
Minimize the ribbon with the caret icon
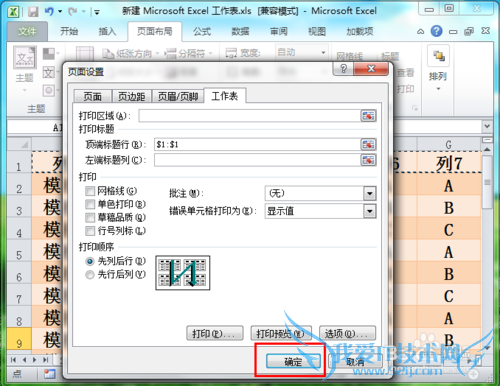coord(421,32)
